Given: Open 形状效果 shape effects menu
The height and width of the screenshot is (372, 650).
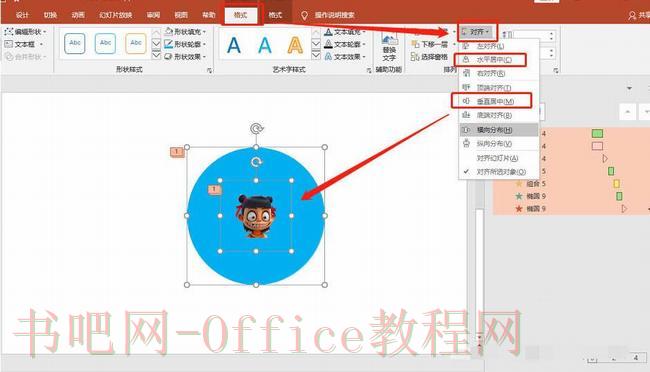Looking at the screenshot, I should (186, 56).
